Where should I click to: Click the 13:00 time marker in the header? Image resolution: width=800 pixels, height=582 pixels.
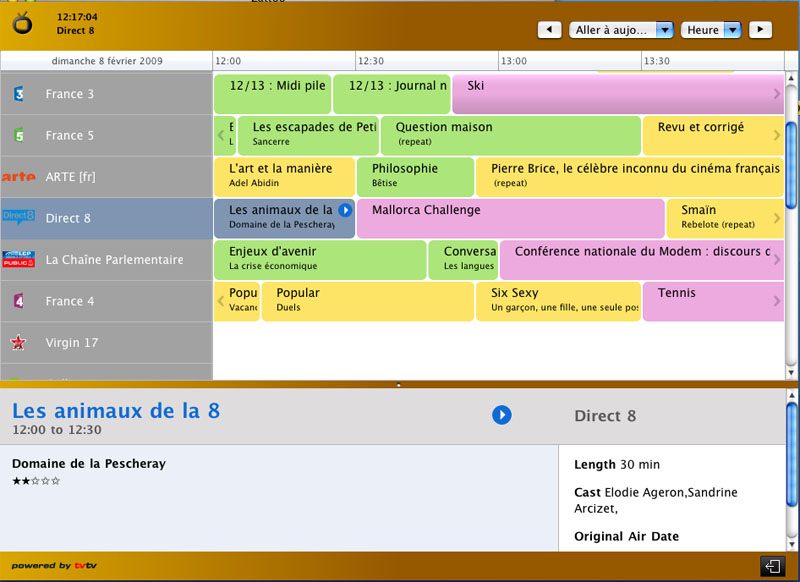tap(514, 61)
